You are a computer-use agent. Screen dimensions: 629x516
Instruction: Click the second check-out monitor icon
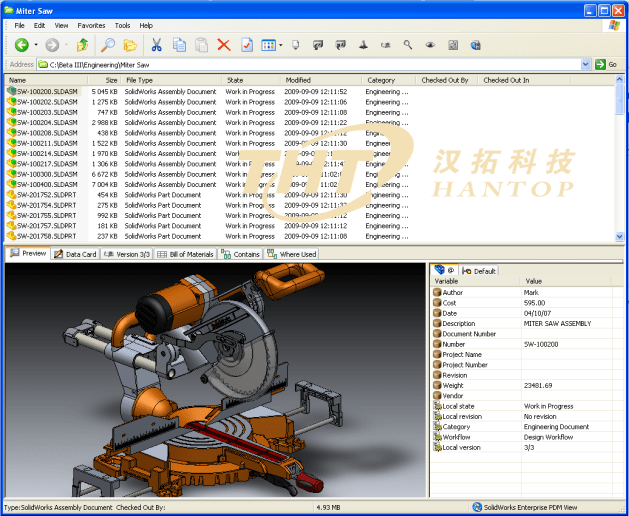(341, 45)
